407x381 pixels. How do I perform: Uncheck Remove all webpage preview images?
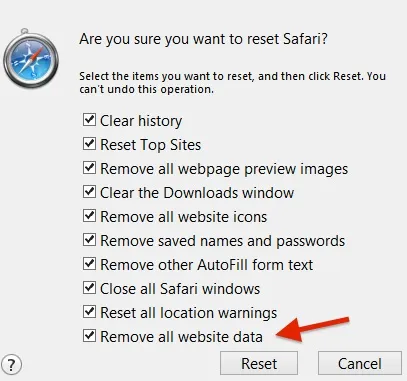pyautogui.click(x=89, y=168)
